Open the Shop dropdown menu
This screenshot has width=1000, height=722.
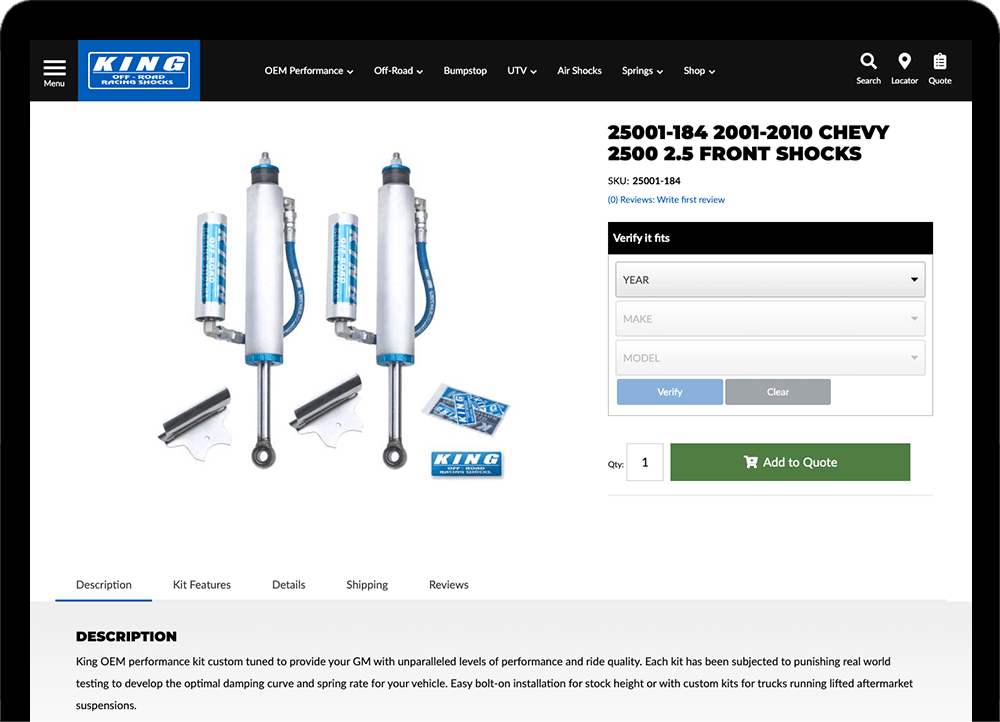pyautogui.click(x=699, y=71)
